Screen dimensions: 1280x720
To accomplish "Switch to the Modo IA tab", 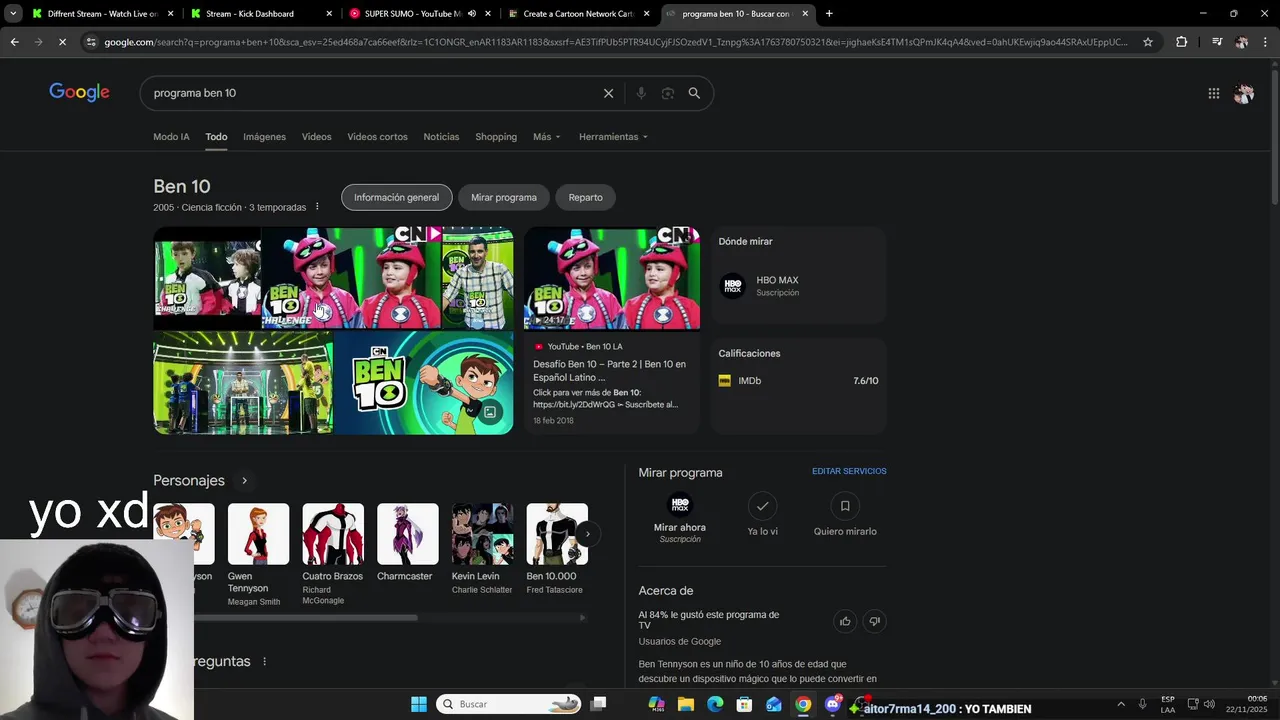I will click(x=171, y=137).
